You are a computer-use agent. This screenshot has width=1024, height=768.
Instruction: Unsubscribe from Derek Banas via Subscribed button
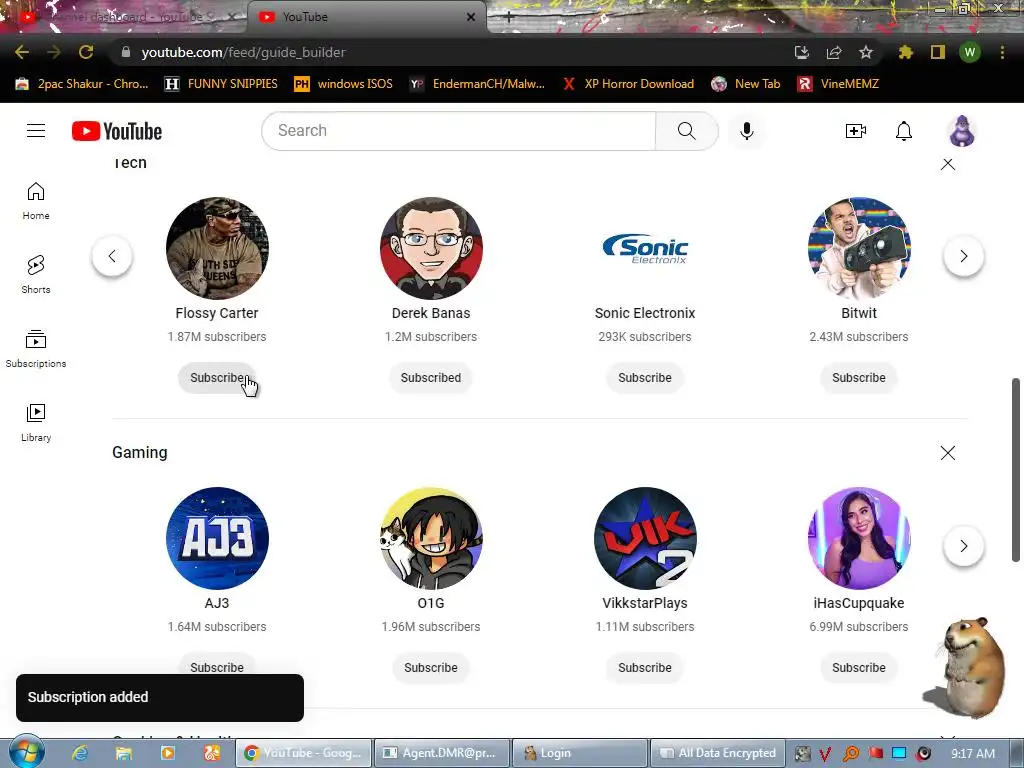(431, 377)
